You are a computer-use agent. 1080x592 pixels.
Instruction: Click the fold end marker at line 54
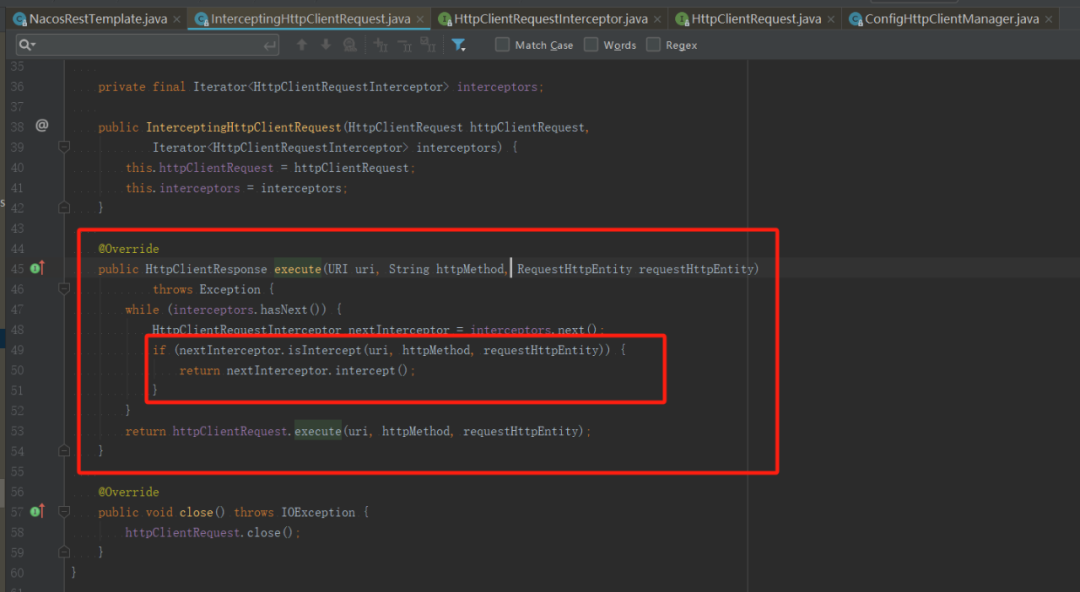click(64, 451)
